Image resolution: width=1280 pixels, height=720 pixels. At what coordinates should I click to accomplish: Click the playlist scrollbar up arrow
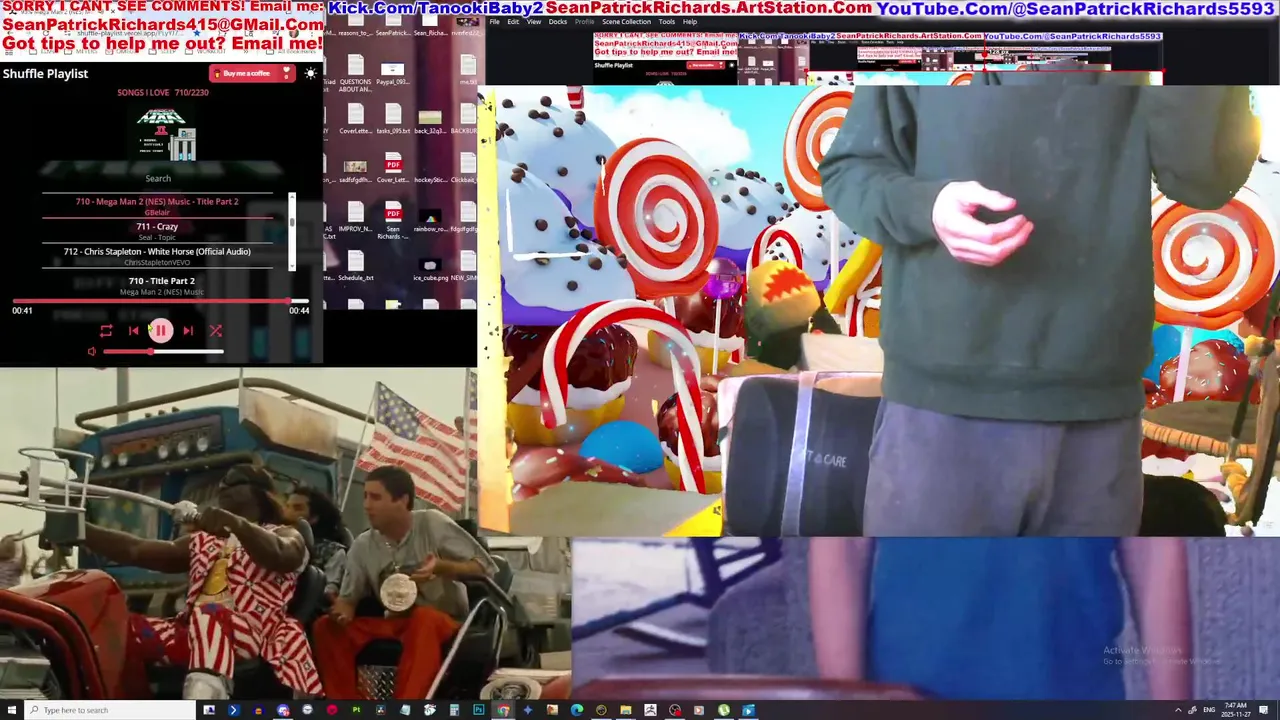point(292,197)
